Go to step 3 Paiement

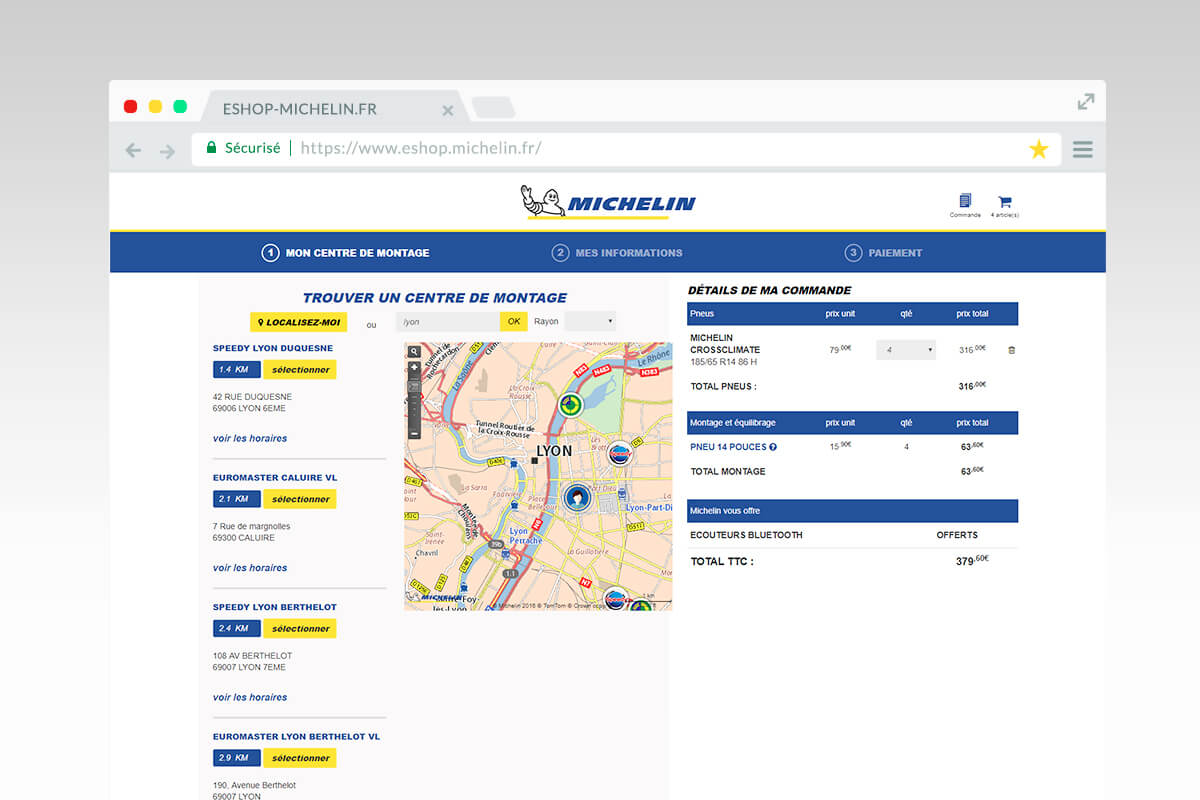(884, 253)
